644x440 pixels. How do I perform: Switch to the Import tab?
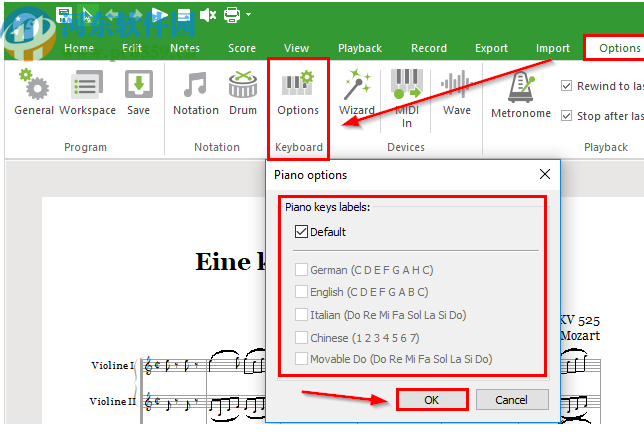[552, 48]
